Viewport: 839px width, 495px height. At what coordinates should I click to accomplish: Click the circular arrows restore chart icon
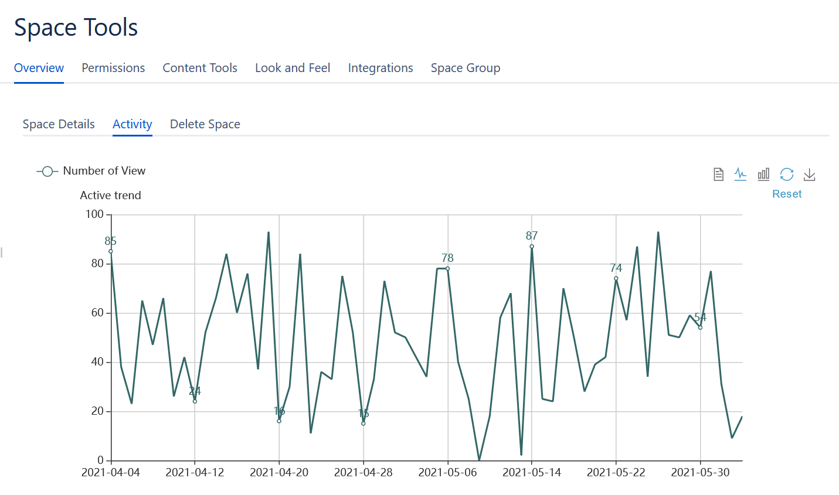787,174
